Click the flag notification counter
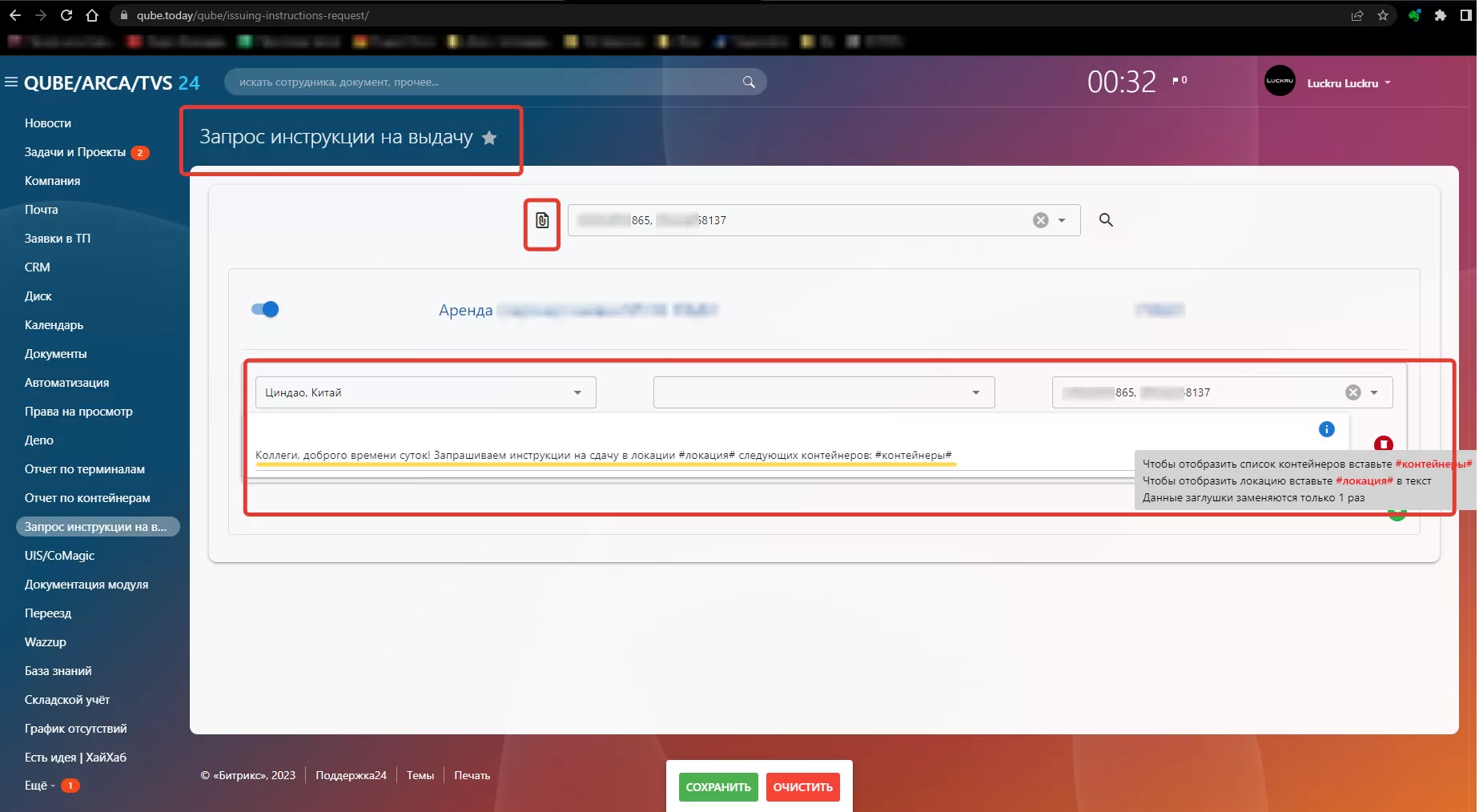 [1180, 80]
